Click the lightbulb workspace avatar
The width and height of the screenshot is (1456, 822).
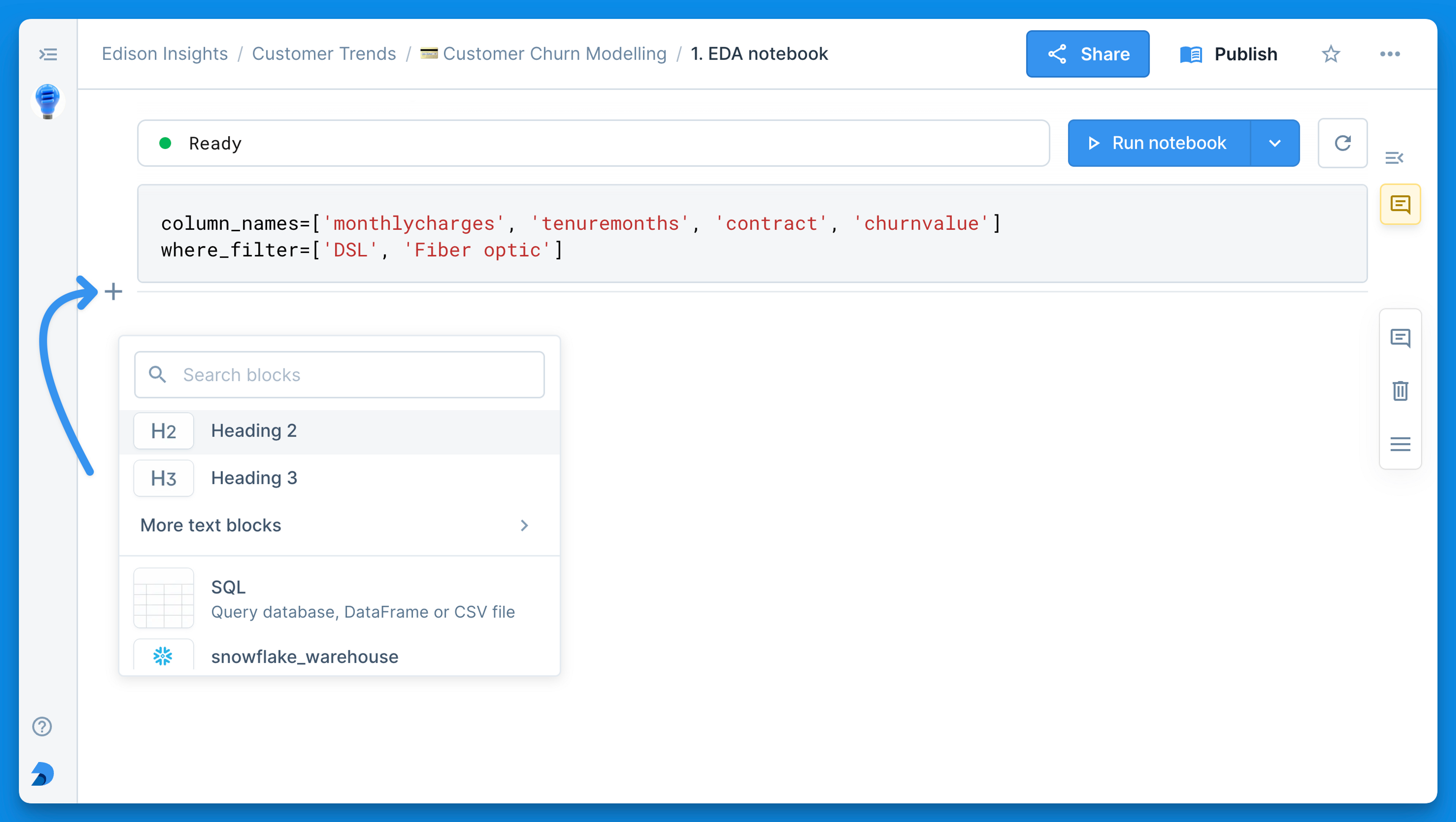pos(48,102)
